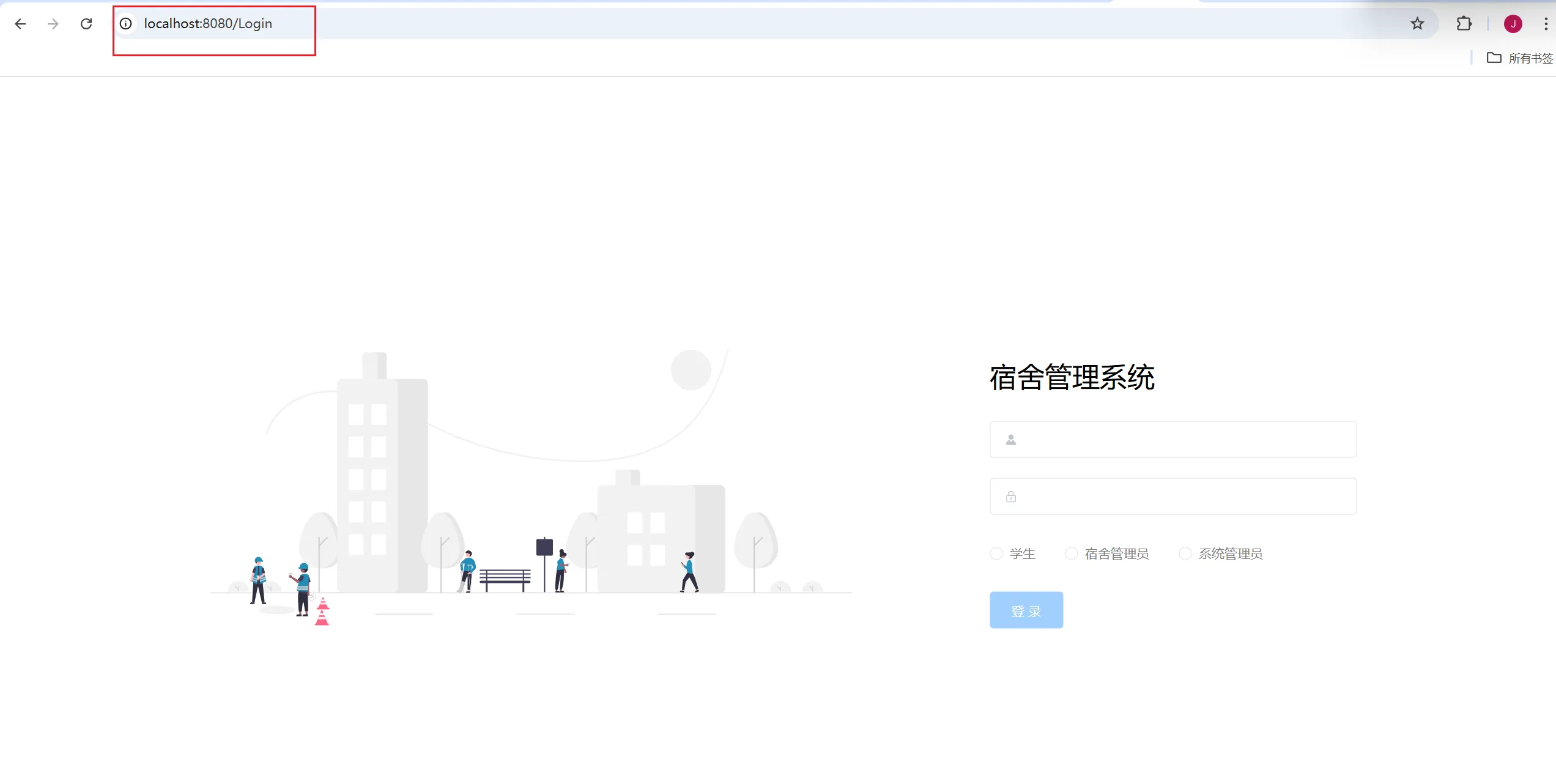Click the 宿舍管理系统 heading

pyautogui.click(x=1072, y=377)
